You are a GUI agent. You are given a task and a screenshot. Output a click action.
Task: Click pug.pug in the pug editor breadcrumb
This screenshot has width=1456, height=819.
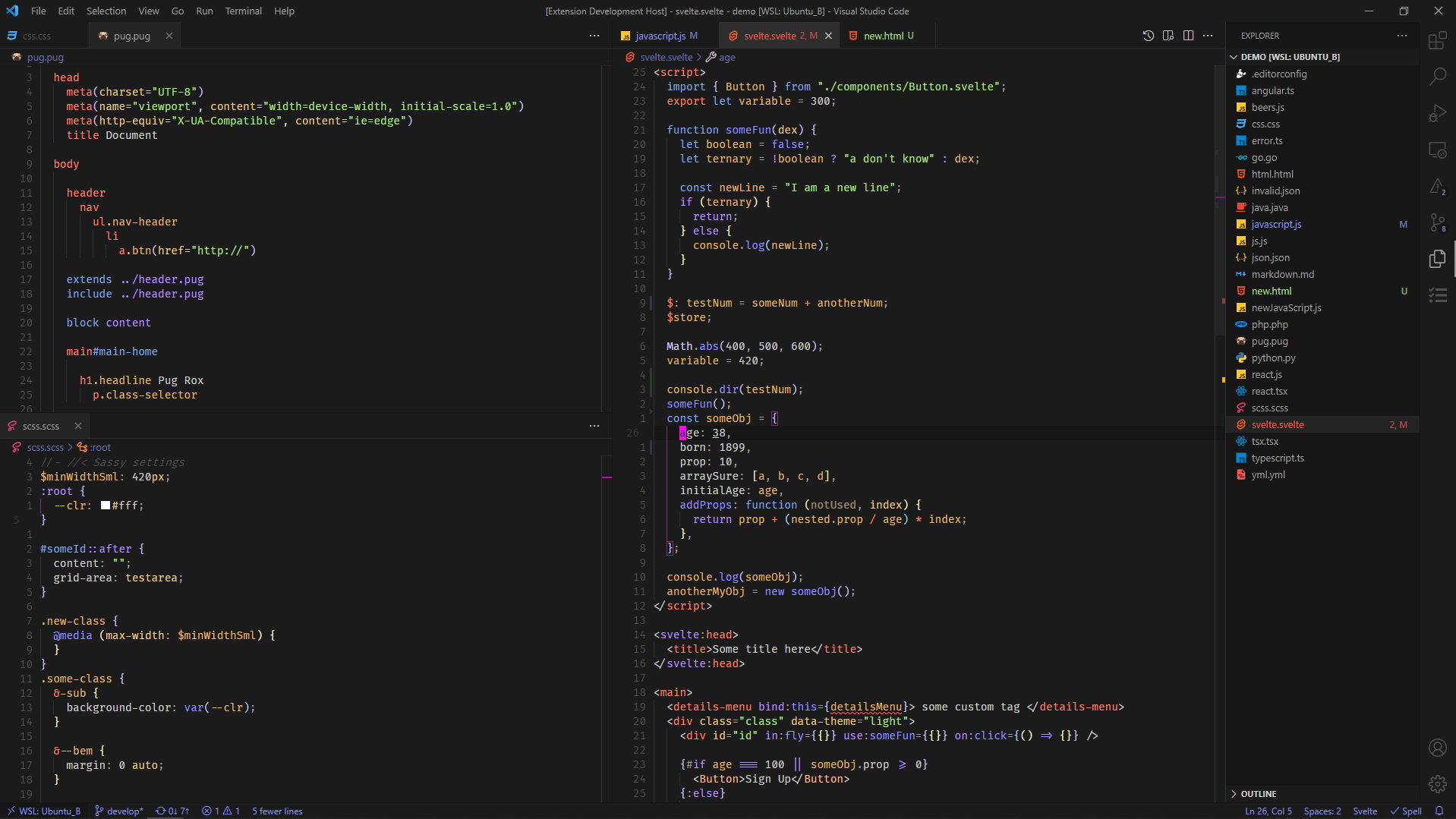45,57
